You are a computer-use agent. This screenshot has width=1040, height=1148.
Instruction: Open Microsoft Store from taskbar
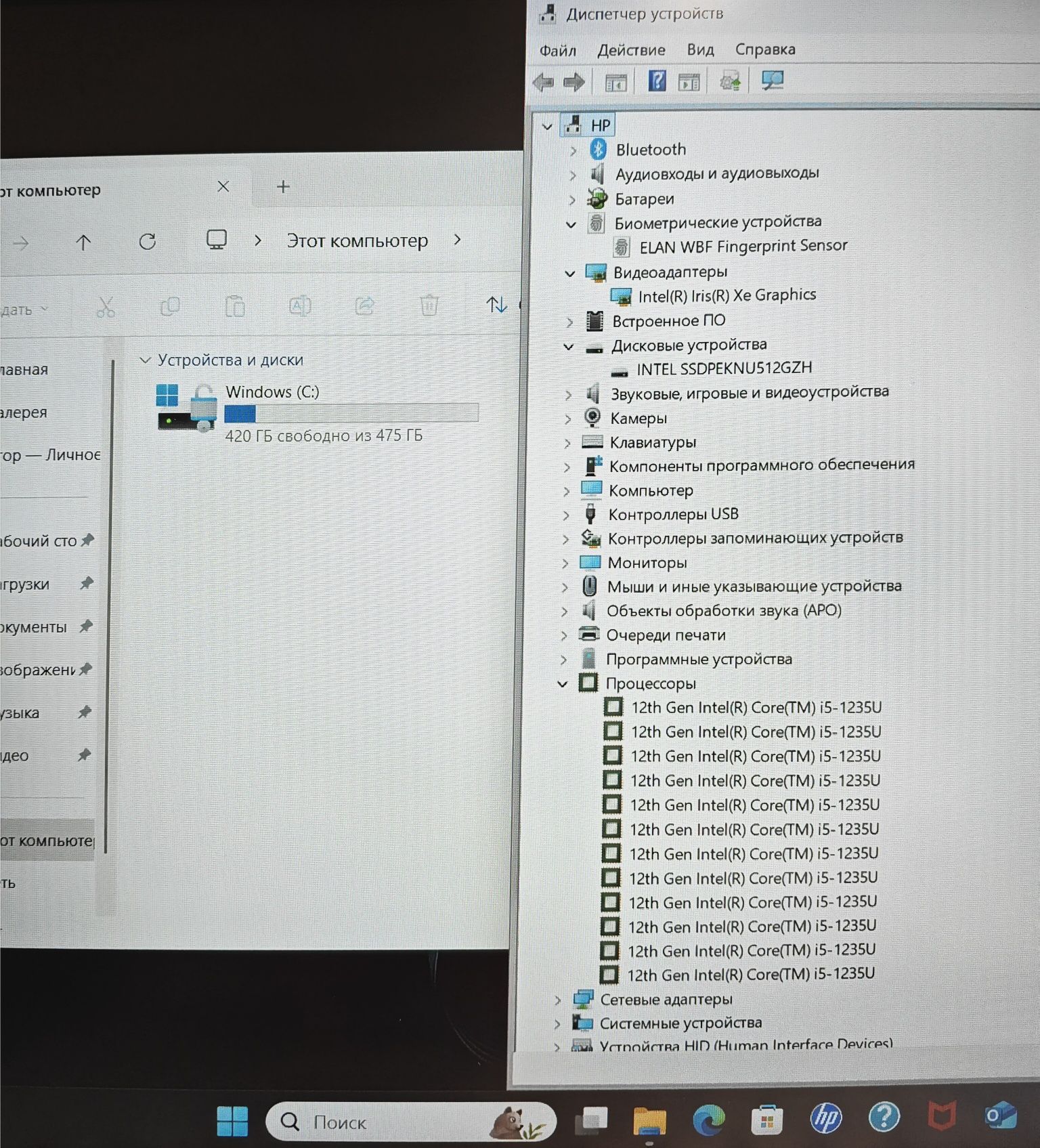click(767, 1120)
